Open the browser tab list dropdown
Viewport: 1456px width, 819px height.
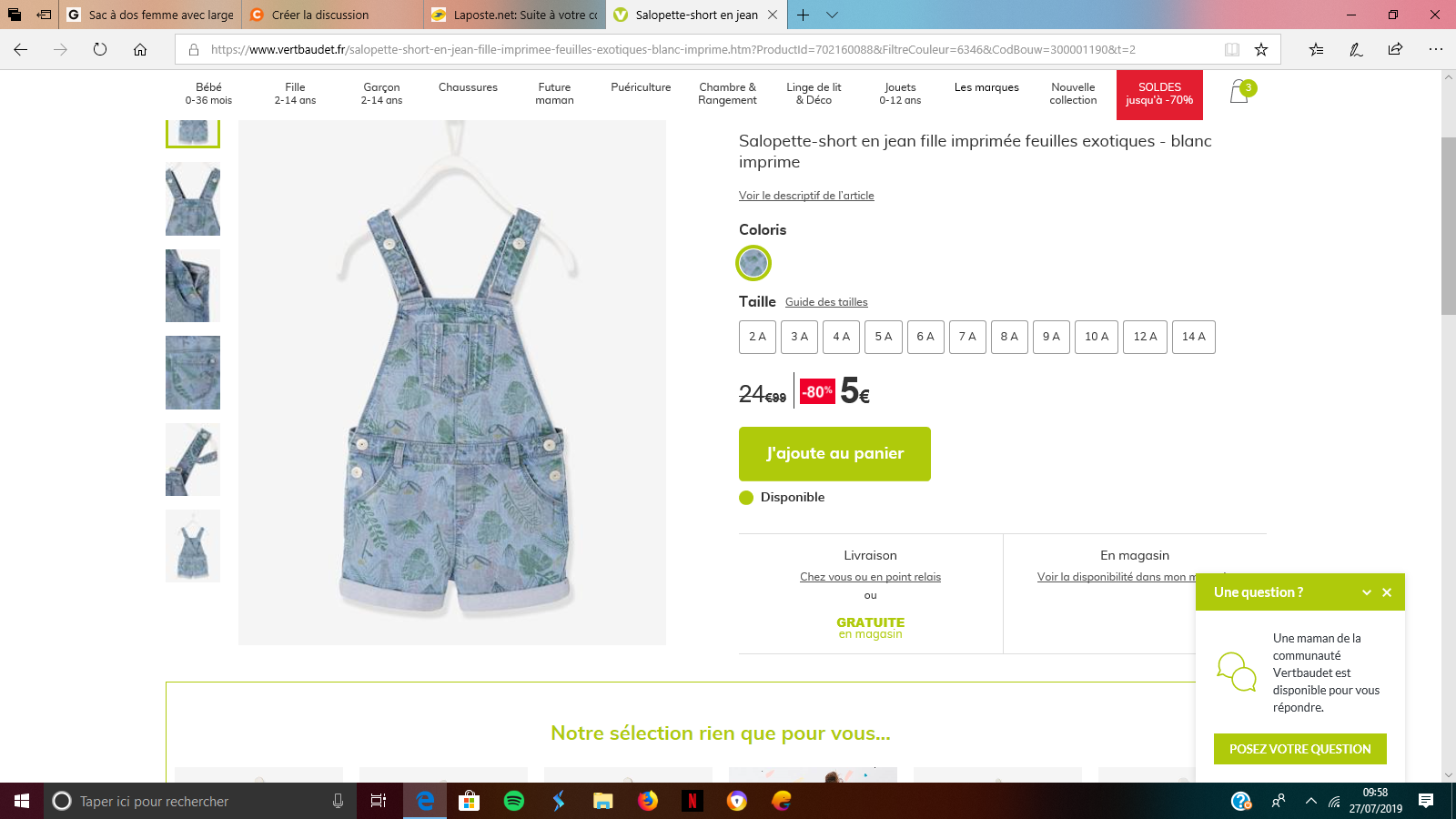832,15
